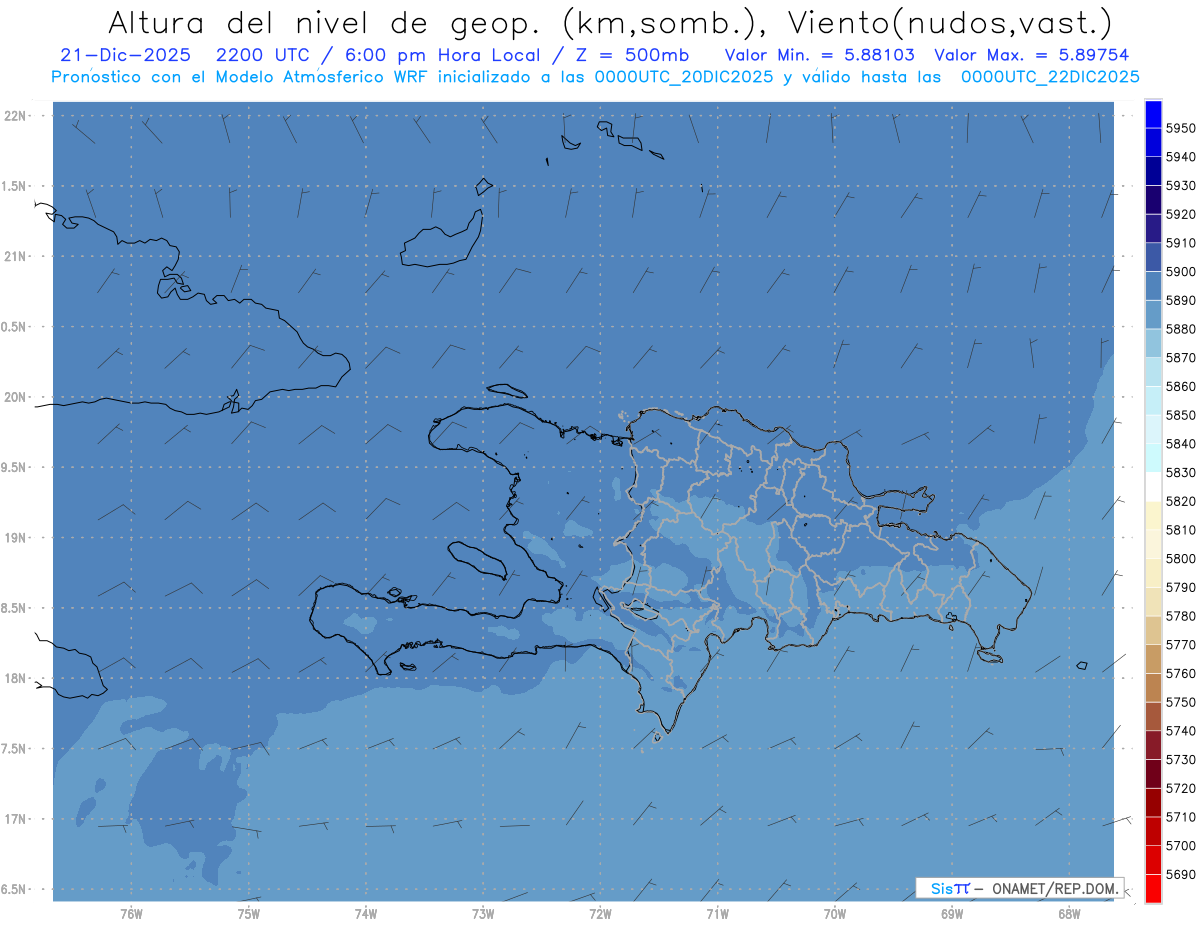Image resolution: width=1200 pixels, height=927 pixels.
Task: Click the legend swatch between 5700 and 5710
Action: (x=1153, y=831)
